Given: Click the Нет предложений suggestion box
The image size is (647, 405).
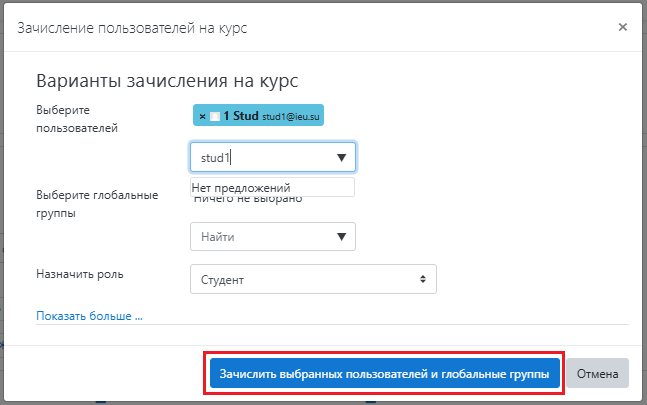Looking at the screenshot, I should click(x=272, y=187).
